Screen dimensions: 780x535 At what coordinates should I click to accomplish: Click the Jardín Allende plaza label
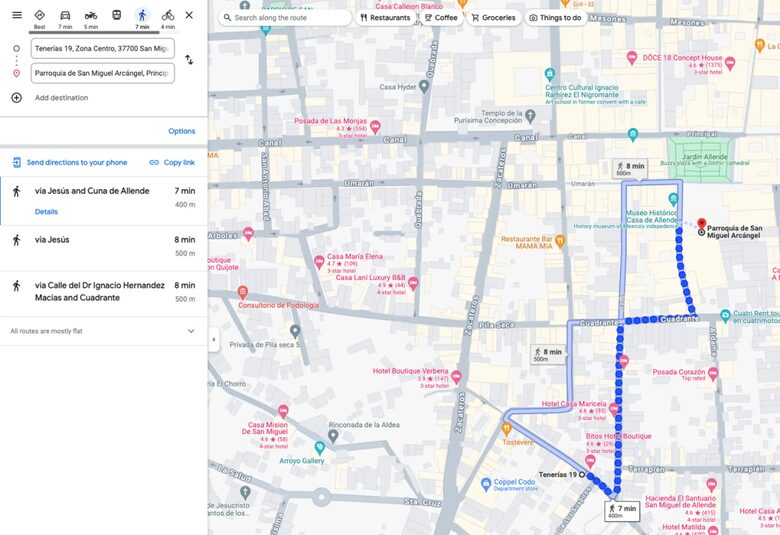(704, 157)
